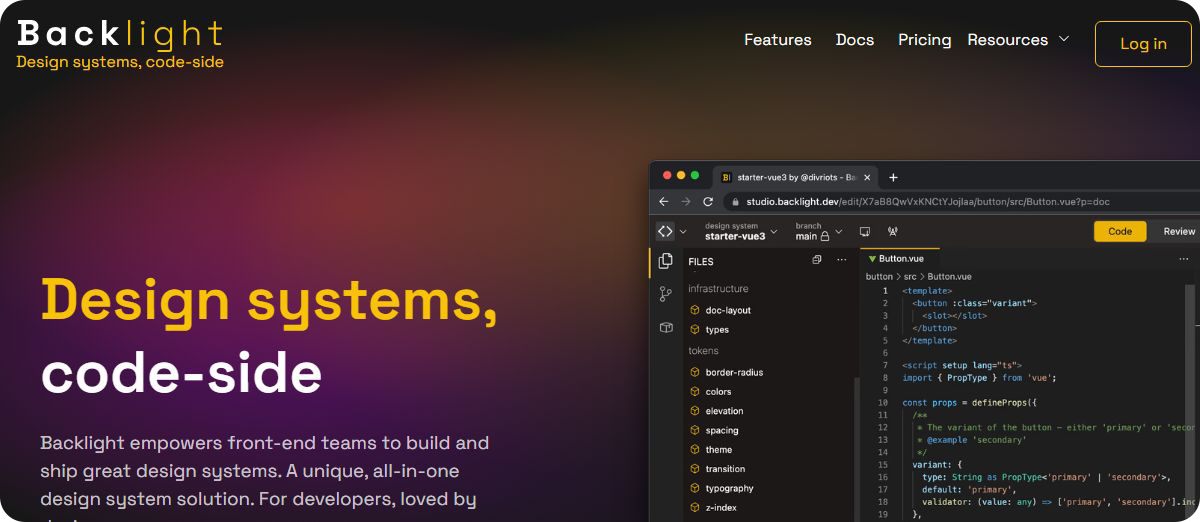Image resolution: width=1200 pixels, height=522 pixels.
Task: Expand the chevron beside the code brackets icon
Action: tap(684, 231)
